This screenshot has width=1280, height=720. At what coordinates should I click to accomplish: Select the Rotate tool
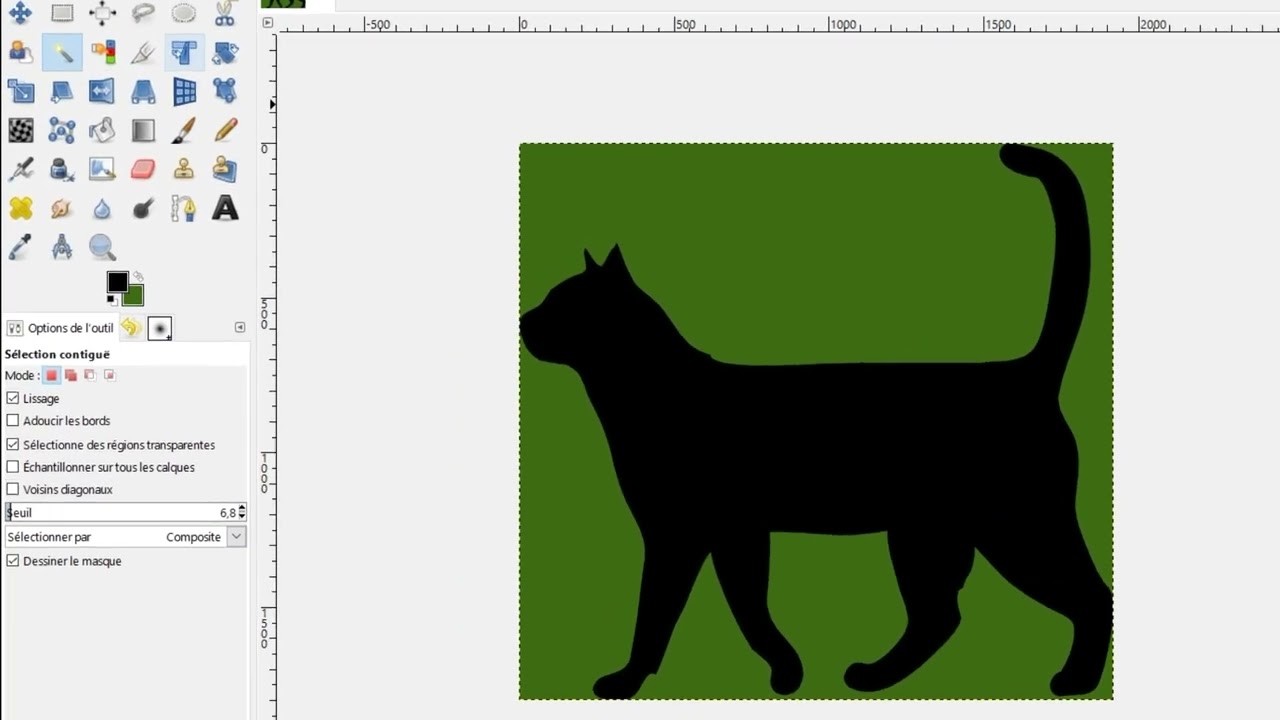(225, 52)
